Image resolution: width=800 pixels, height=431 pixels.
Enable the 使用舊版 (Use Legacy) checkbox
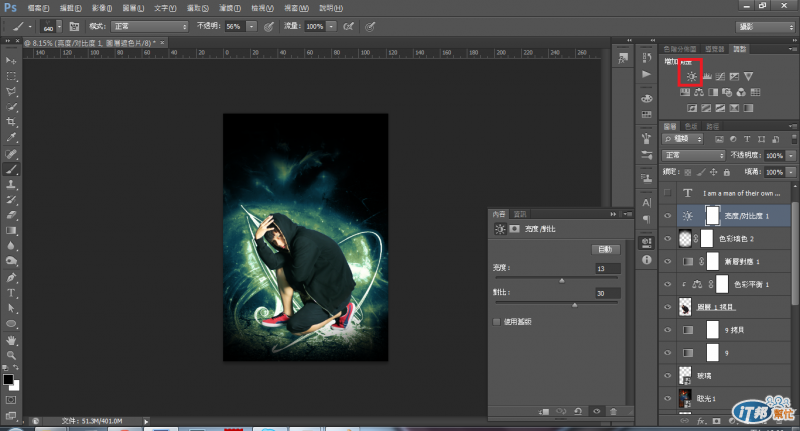[497, 321]
